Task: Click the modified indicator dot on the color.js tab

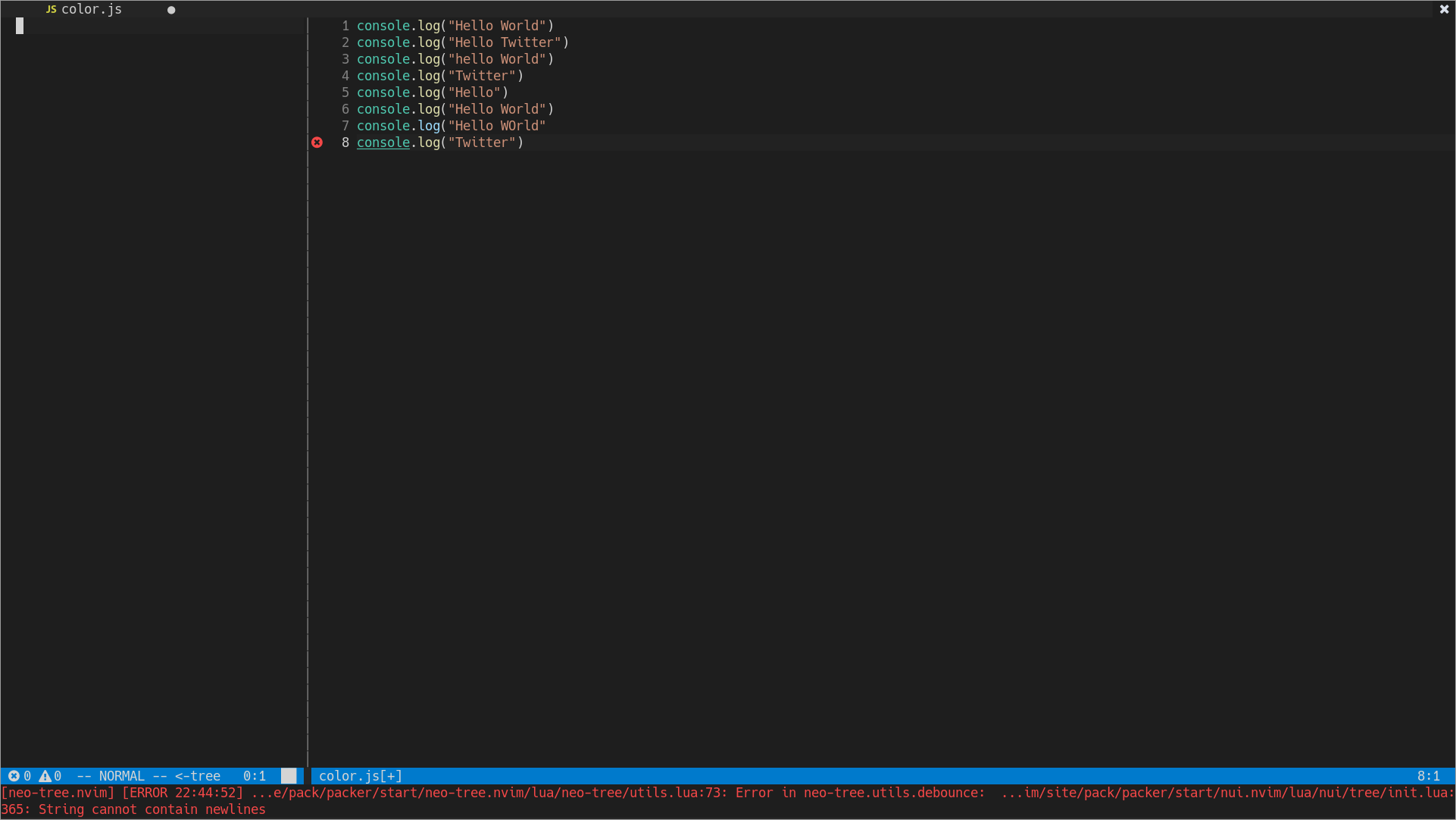Action: pyautogui.click(x=171, y=10)
